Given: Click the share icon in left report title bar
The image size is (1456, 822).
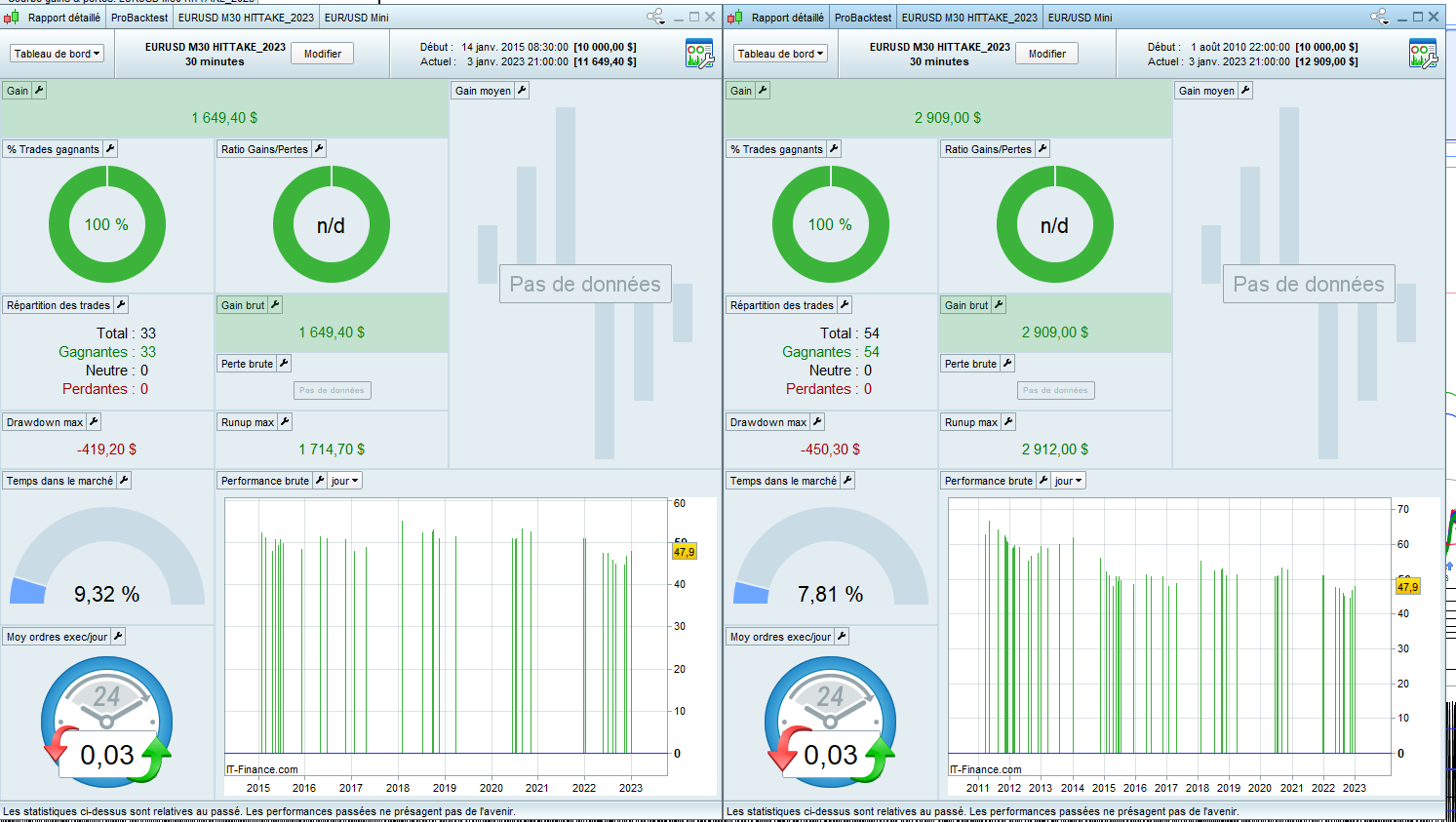Looking at the screenshot, I should tap(655, 17).
